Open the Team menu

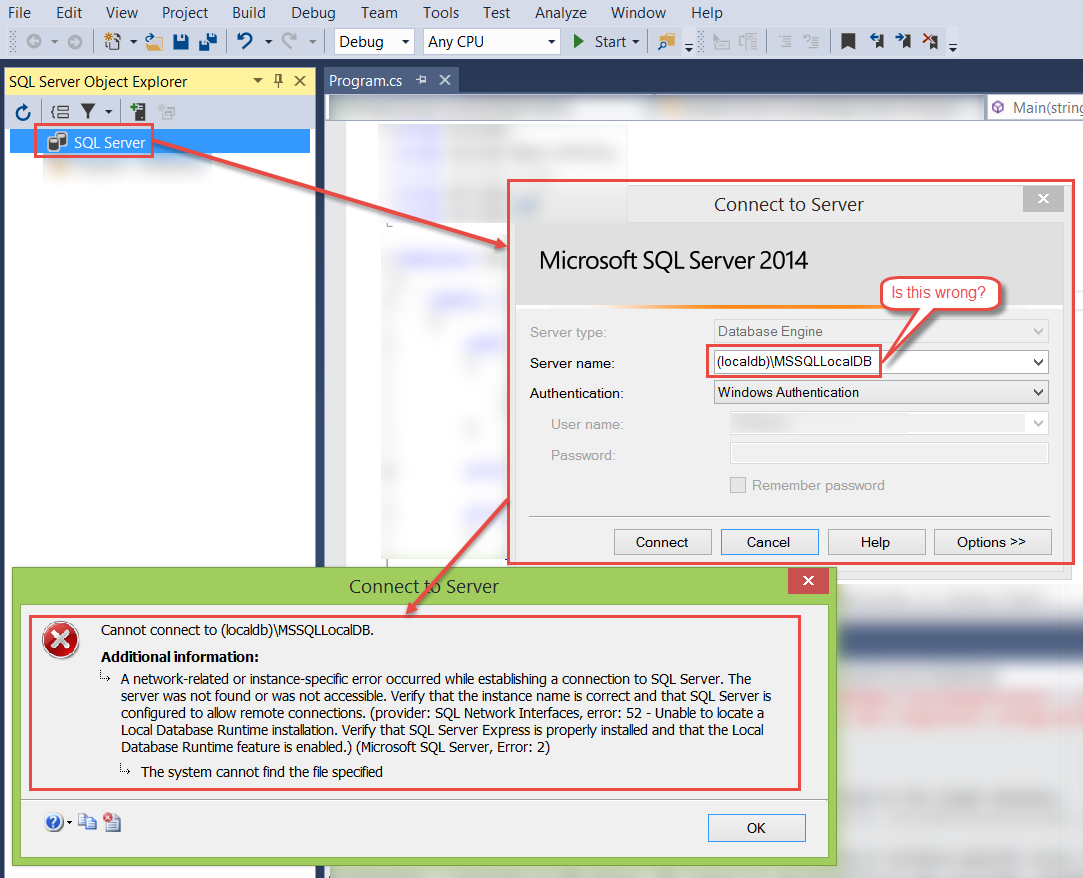(x=379, y=12)
